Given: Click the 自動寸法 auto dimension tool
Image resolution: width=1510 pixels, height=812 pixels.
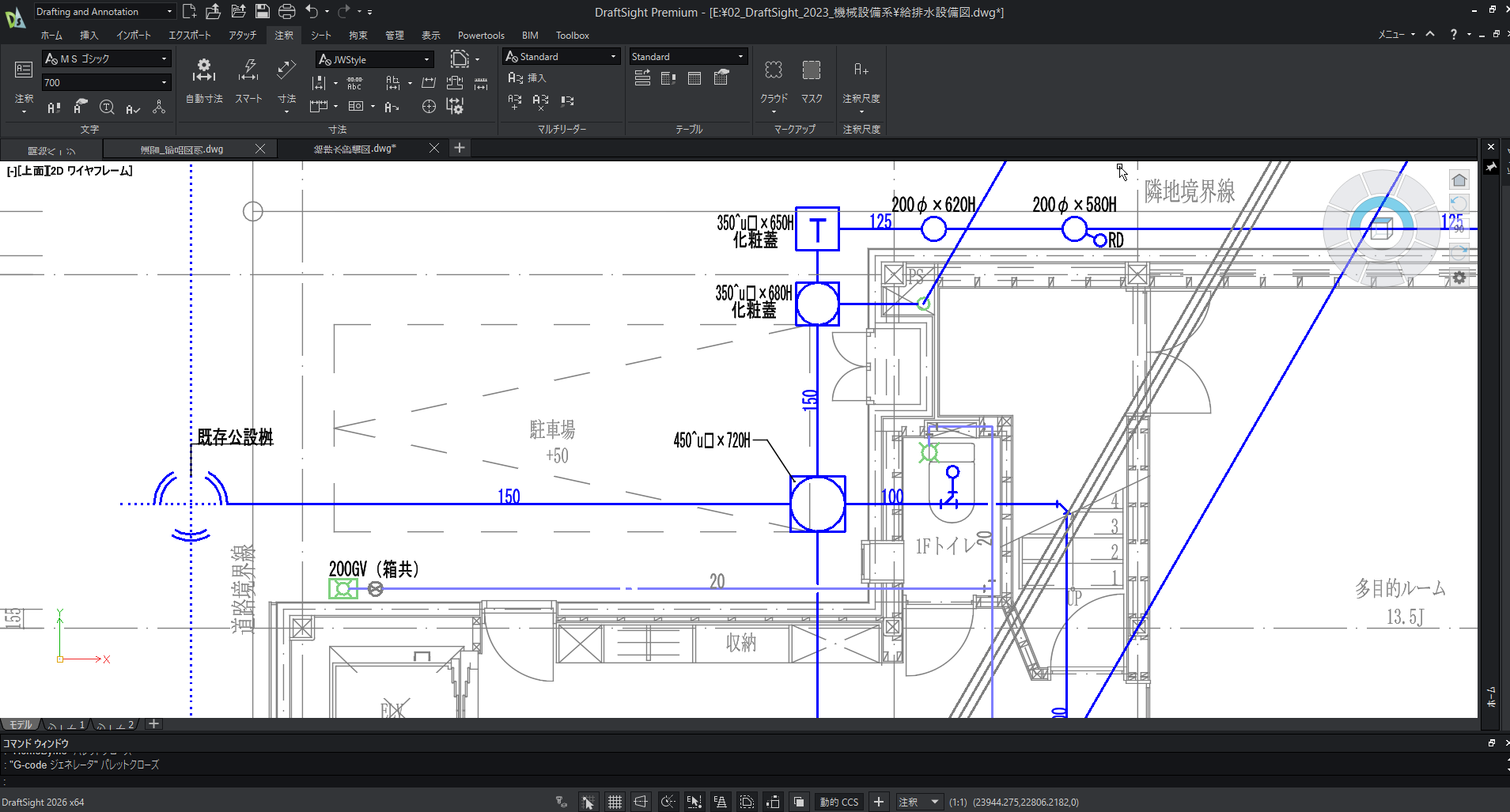Looking at the screenshot, I should 204,81.
